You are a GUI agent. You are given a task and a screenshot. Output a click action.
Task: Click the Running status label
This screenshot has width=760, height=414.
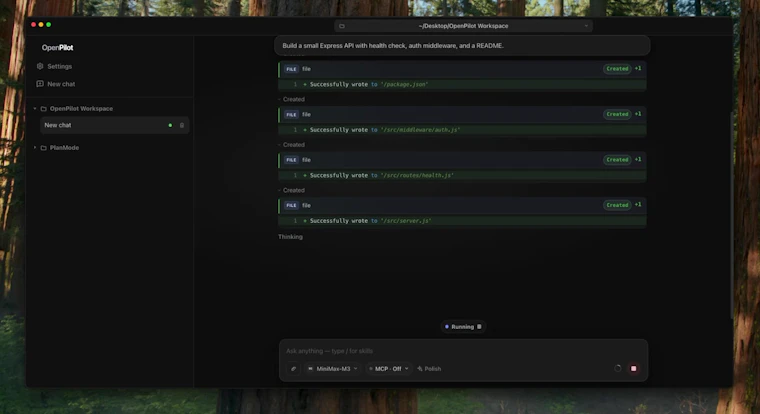[x=462, y=327]
